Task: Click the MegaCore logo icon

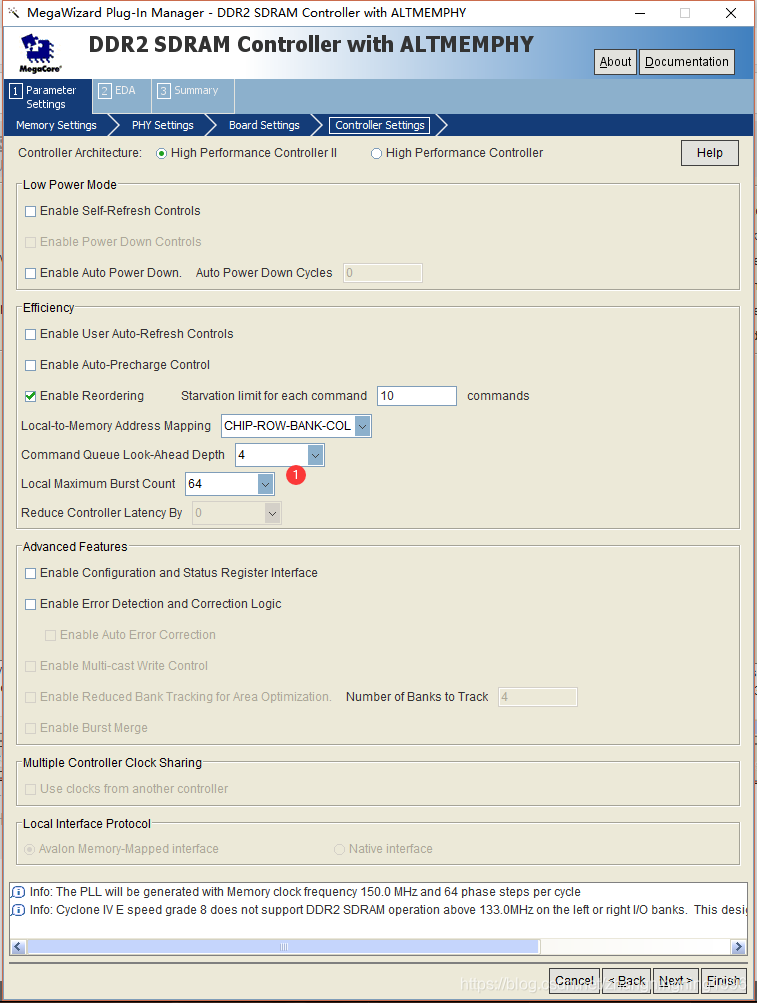Action: point(40,53)
